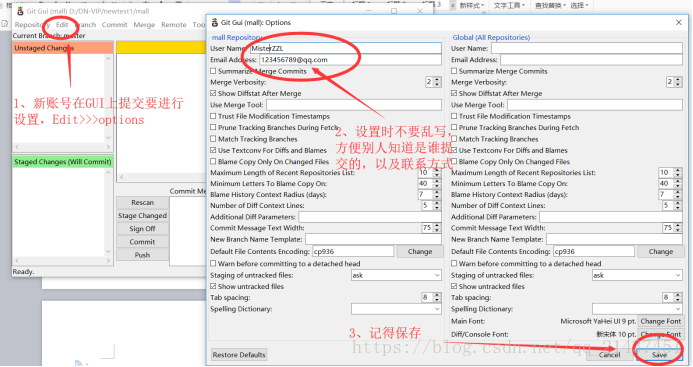Focus the mall repository User Name field

(346, 48)
